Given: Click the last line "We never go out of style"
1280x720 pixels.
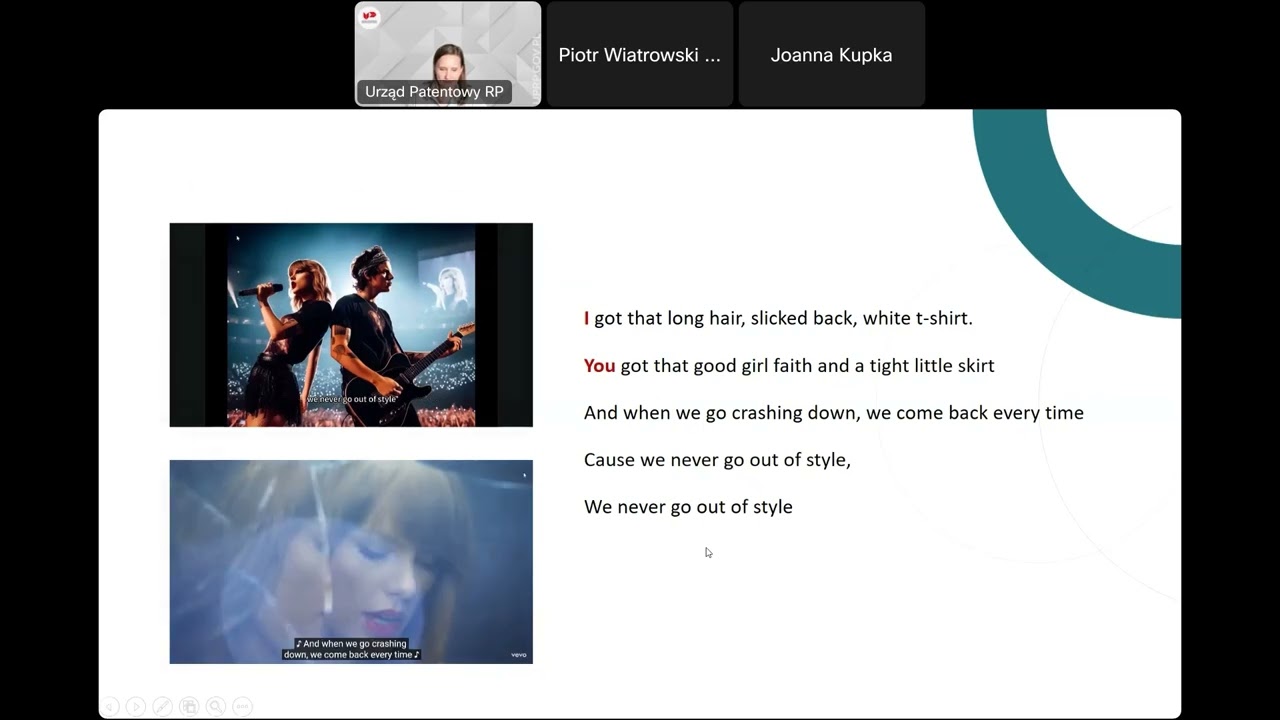Looking at the screenshot, I should [x=688, y=507].
